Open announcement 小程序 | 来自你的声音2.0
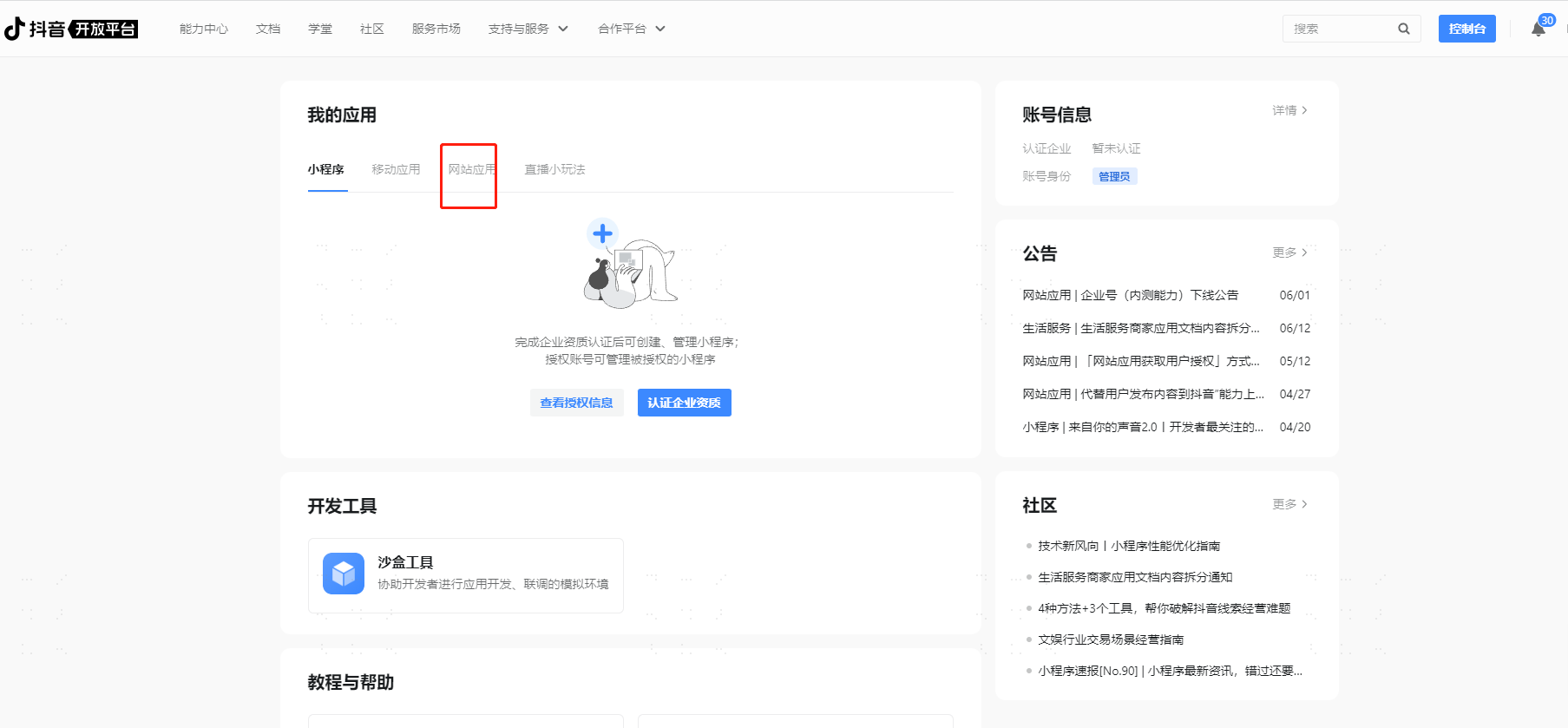This screenshot has width=1568, height=728. pyautogui.click(x=1143, y=427)
